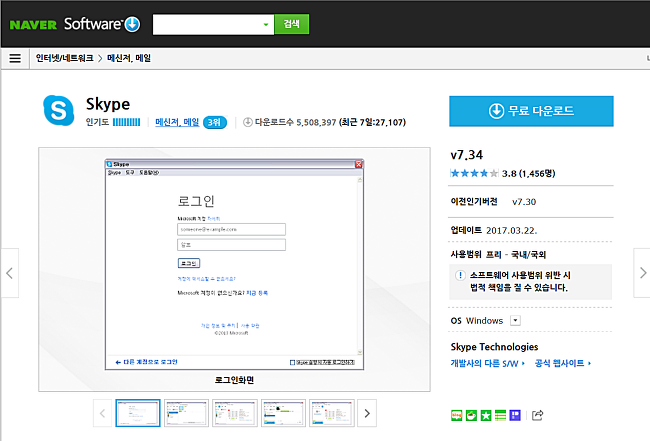This screenshot has width=650, height=441.
Task: Click the 로그인화면 caption text
Action: pos(234,380)
